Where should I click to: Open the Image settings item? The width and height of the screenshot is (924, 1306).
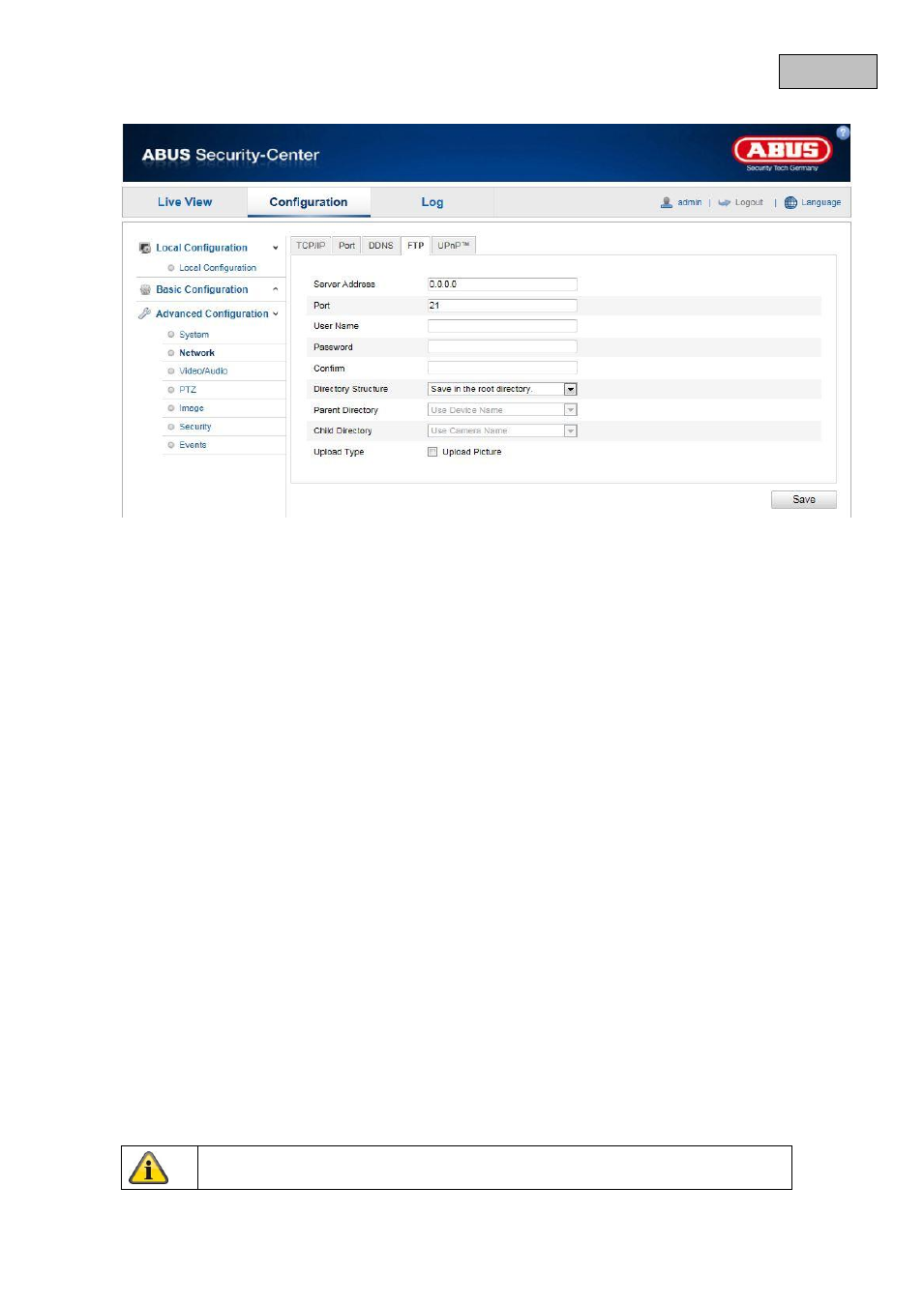pos(192,408)
